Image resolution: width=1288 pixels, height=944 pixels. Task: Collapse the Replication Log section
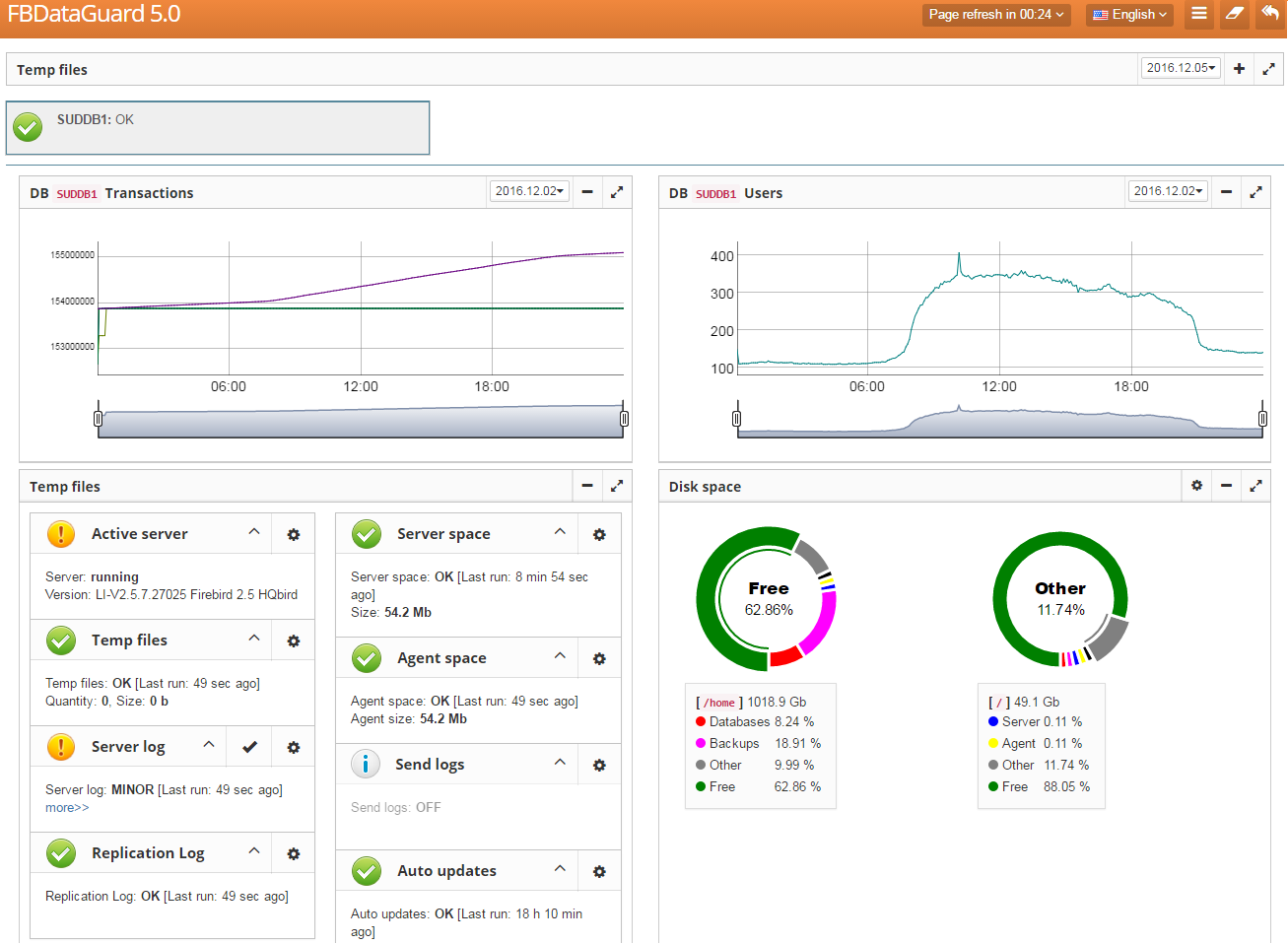pyautogui.click(x=254, y=851)
